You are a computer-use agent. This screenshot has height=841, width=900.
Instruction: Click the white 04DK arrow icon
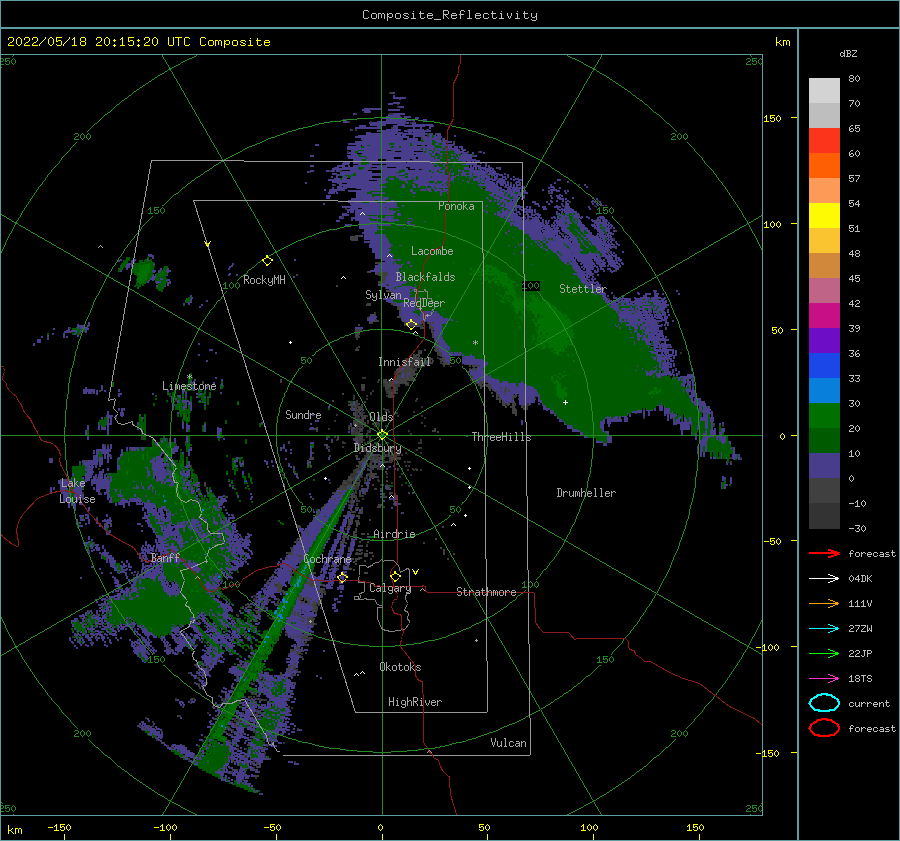pyautogui.click(x=824, y=578)
